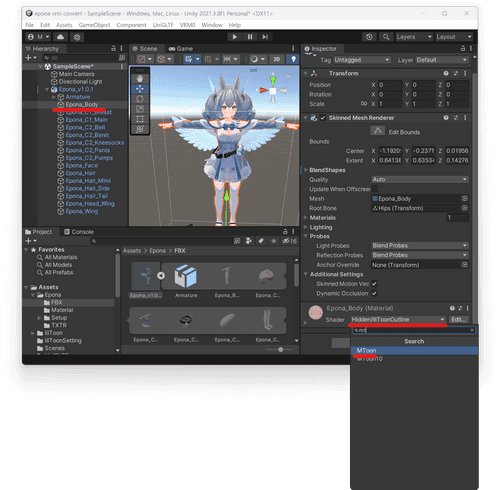Click the Project create plus button

[30, 241]
